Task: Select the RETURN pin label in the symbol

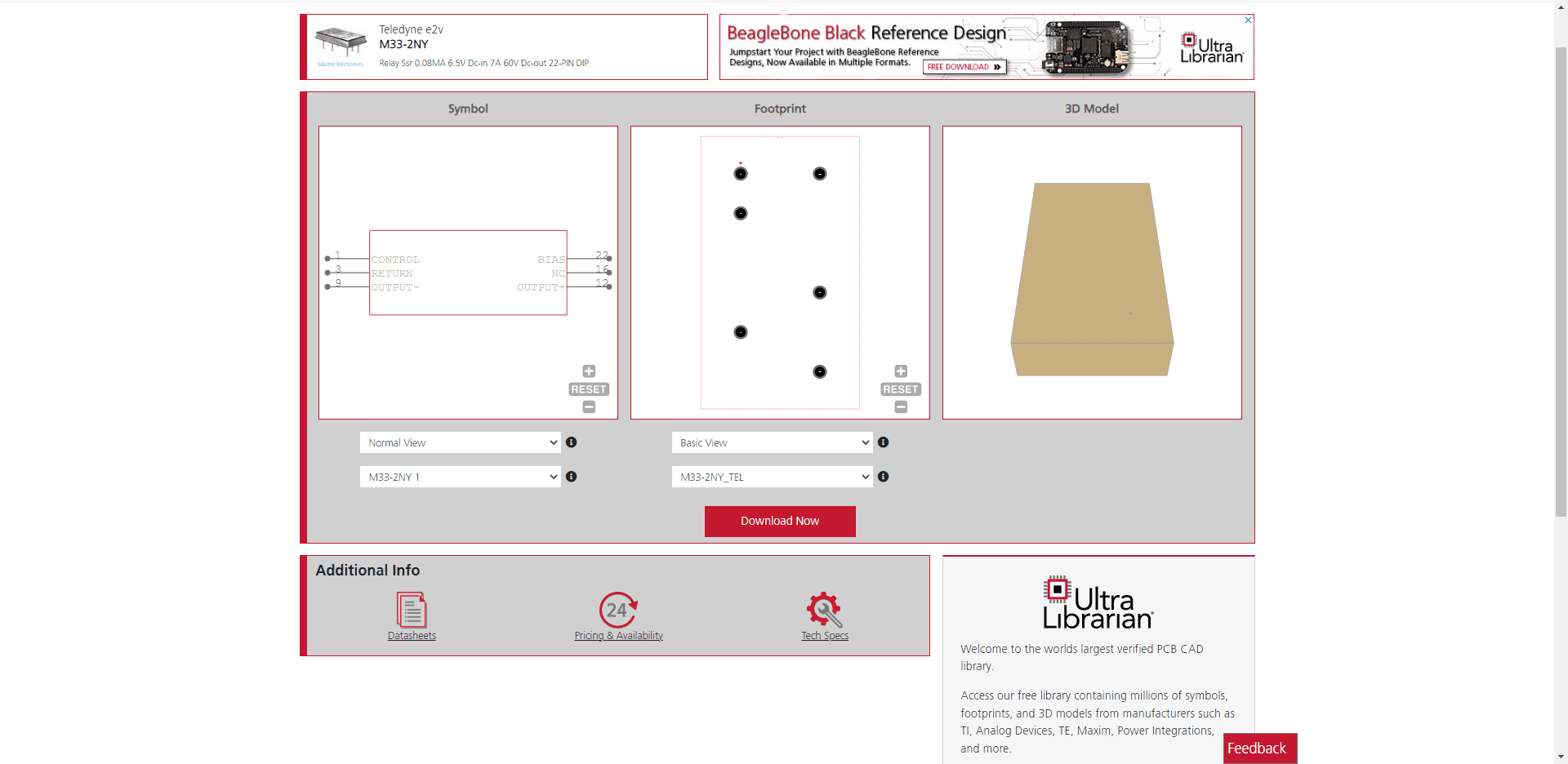Action: point(392,273)
